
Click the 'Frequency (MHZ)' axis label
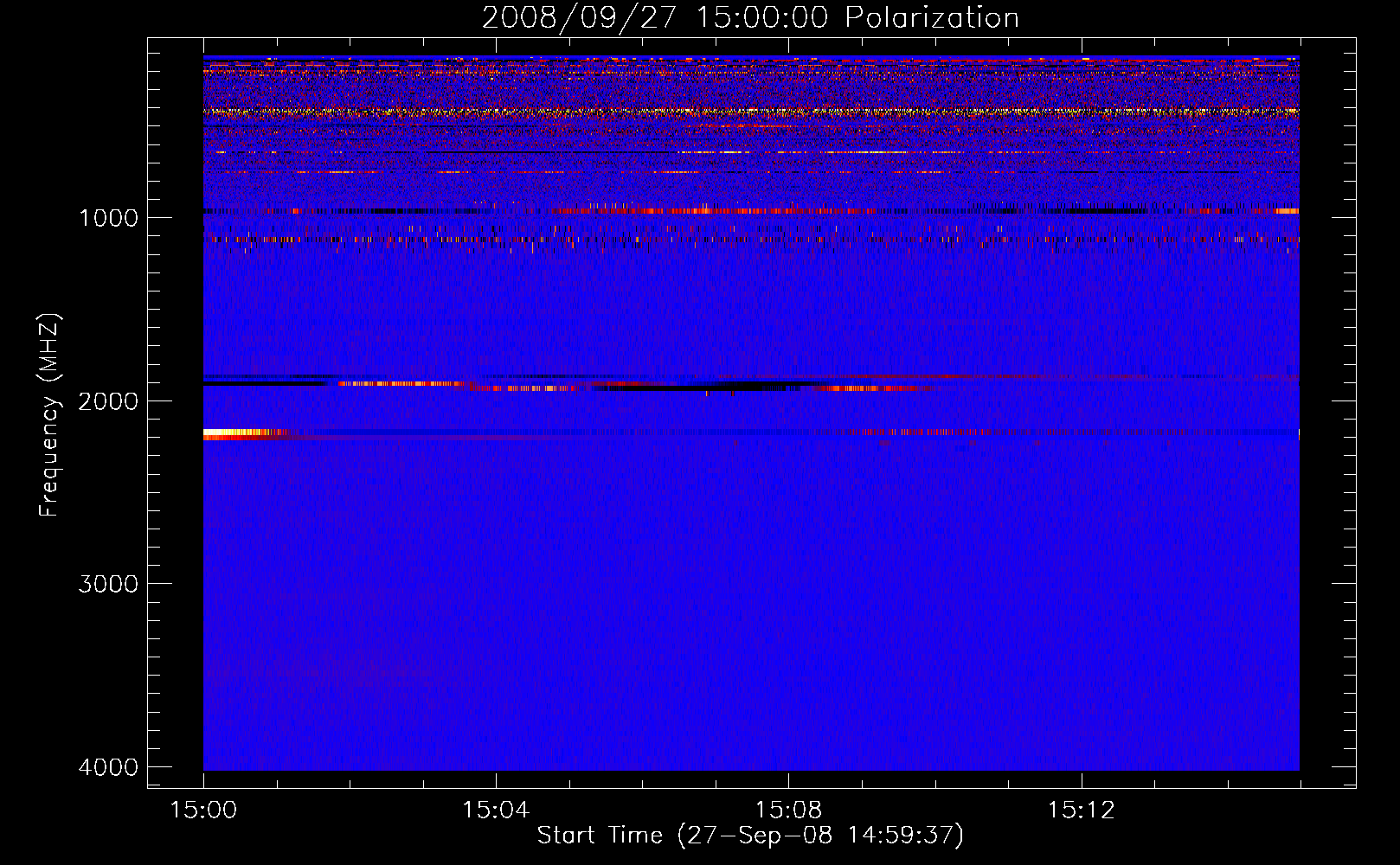pyautogui.click(x=49, y=415)
